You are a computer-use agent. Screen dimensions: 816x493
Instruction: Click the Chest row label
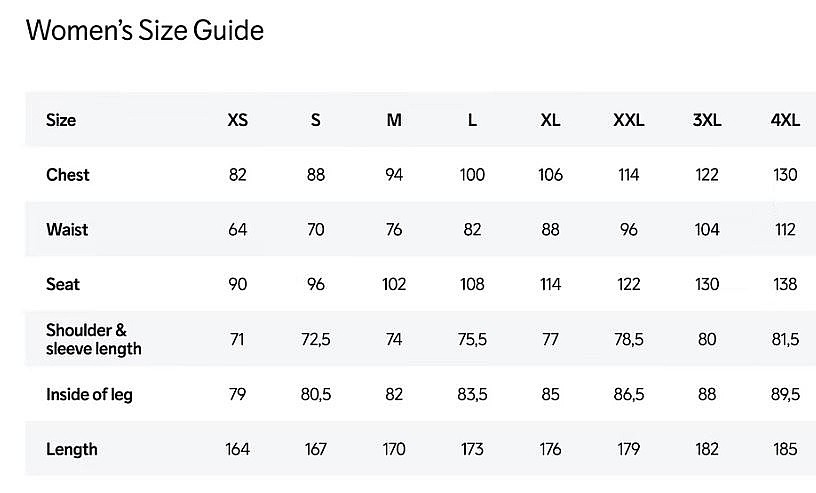coord(68,175)
